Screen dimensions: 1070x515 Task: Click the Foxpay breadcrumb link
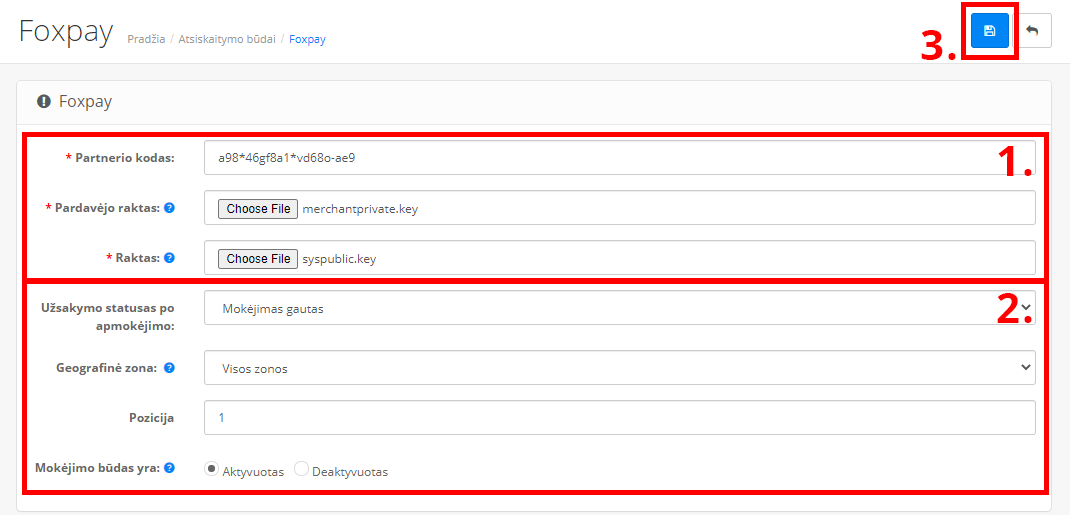[x=307, y=40]
